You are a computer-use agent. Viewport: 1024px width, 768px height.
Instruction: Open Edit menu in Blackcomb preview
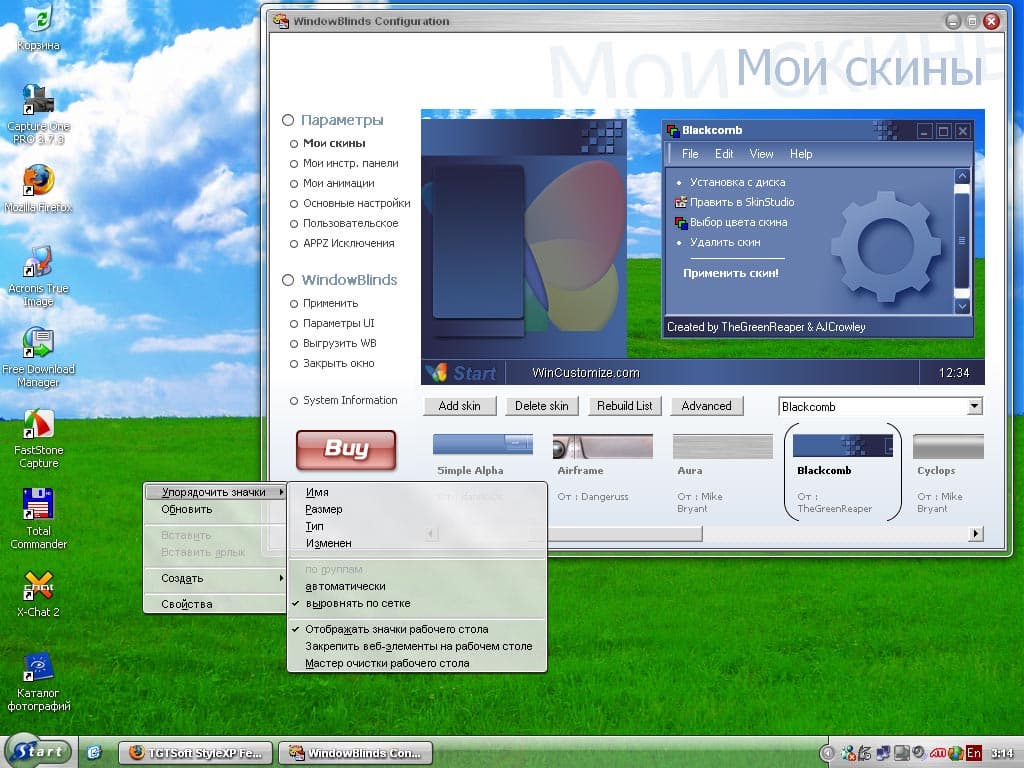click(724, 154)
